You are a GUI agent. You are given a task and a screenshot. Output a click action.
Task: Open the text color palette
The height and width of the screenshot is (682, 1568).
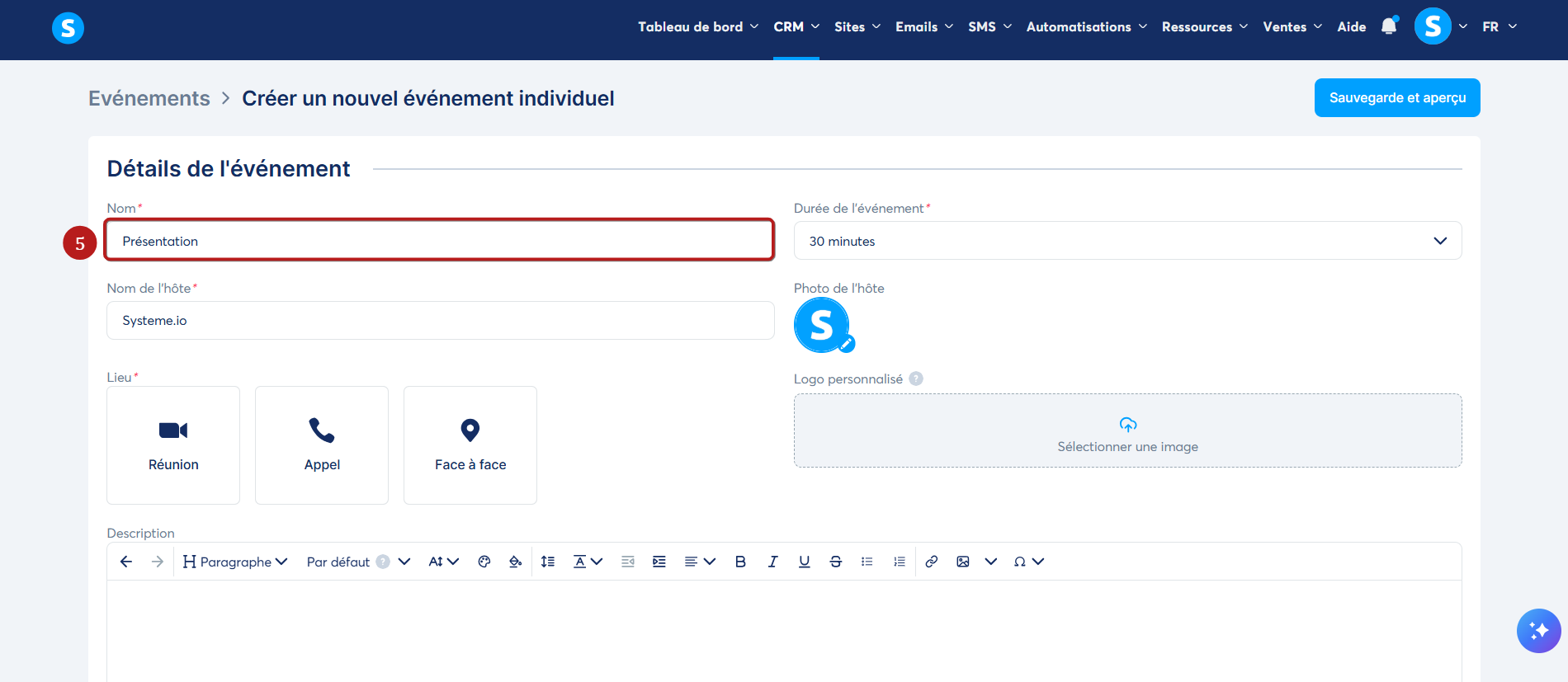click(x=484, y=562)
